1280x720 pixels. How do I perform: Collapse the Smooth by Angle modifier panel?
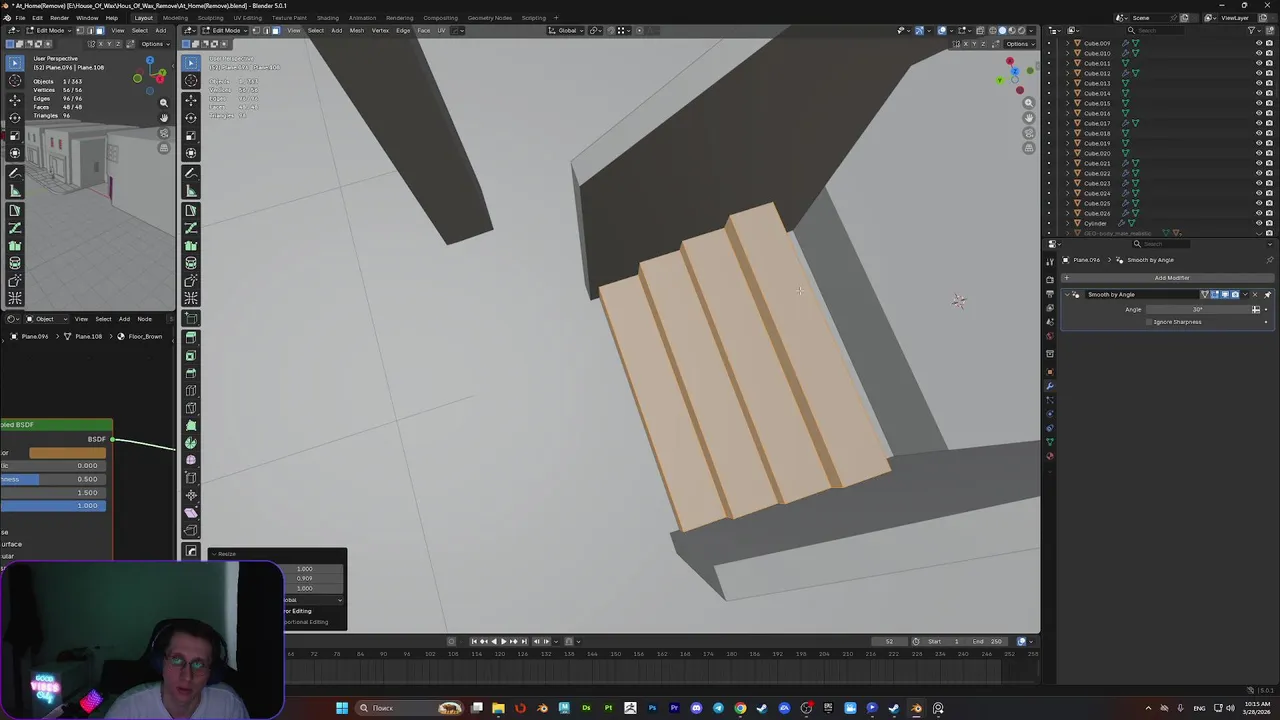tap(1067, 295)
